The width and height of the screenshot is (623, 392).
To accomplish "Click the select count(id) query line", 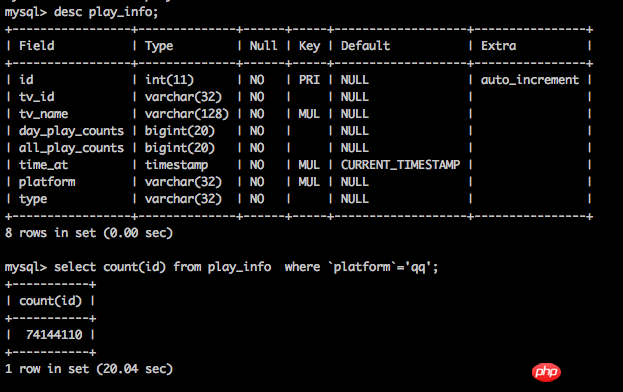I will 246,267.
